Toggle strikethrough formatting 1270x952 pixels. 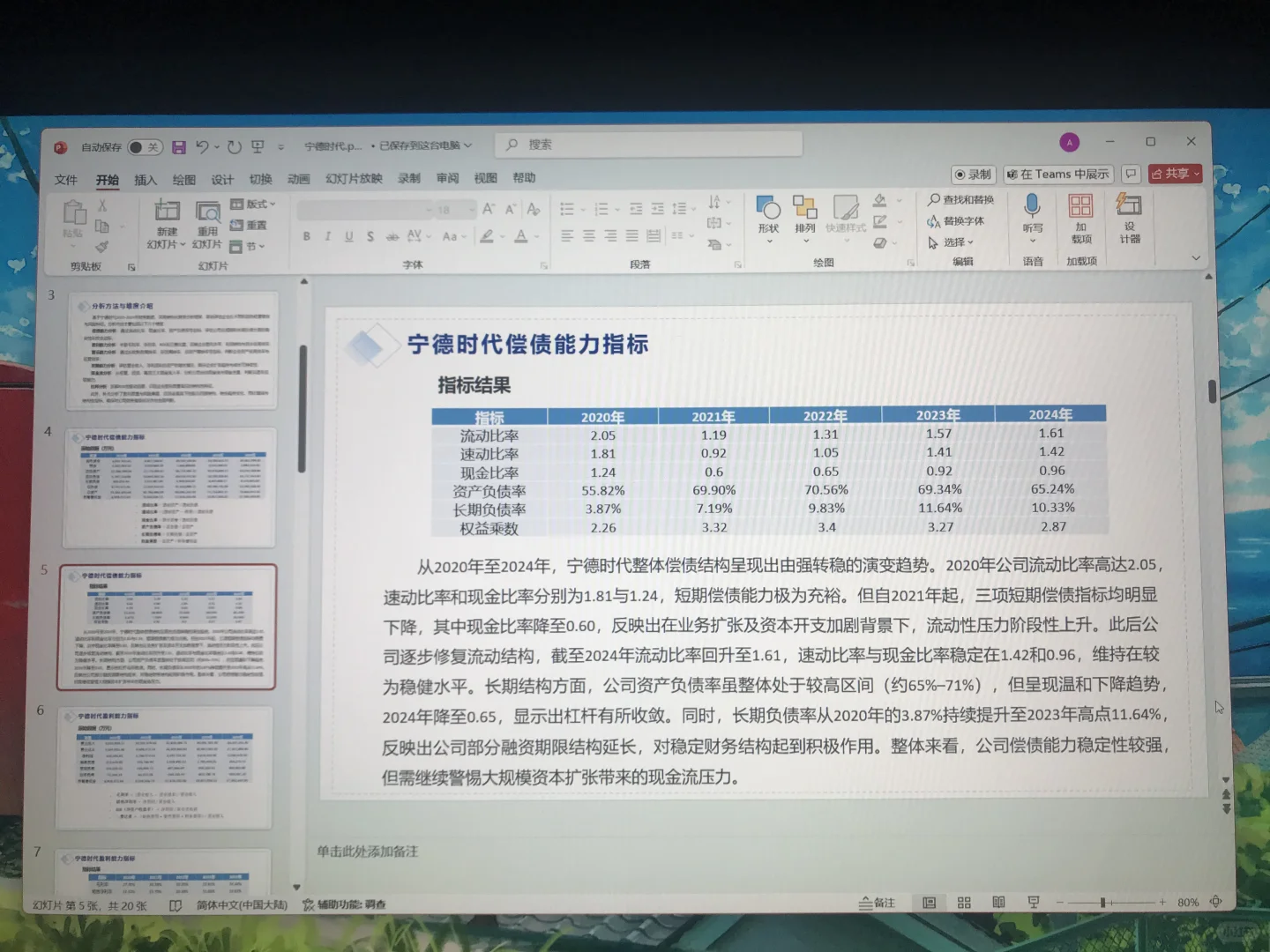coord(392,236)
